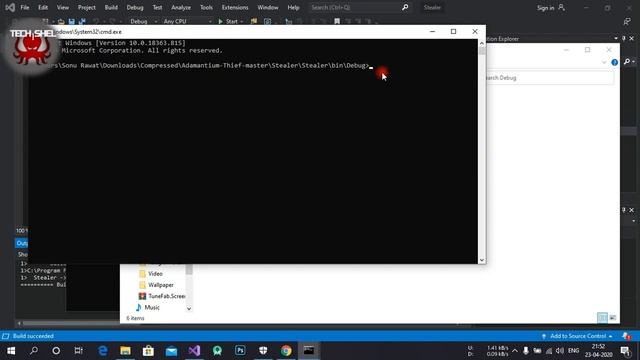Open Solution Explorer window position dropdown arrow
Viewport: 640px width, 360px height.
pyautogui.click(x=616, y=38)
